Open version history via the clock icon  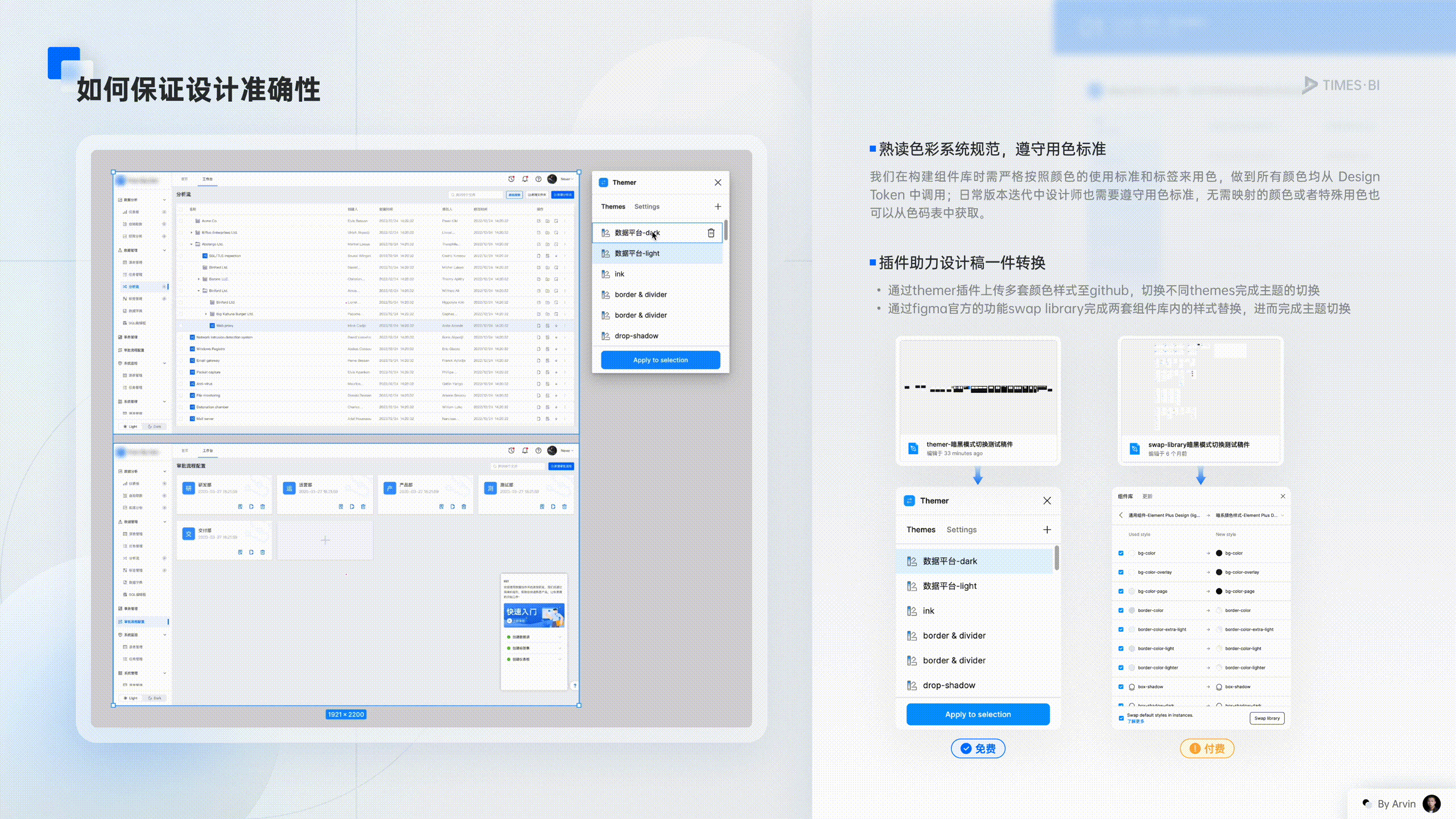coord(511,179)
